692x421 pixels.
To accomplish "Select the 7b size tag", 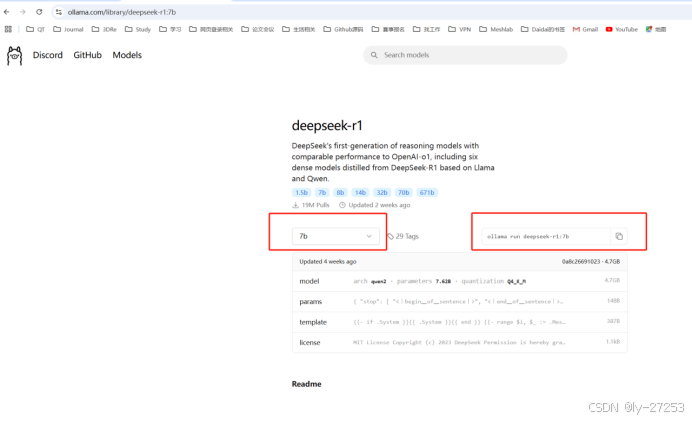I will pyautogui.click(x=322, y=192).
